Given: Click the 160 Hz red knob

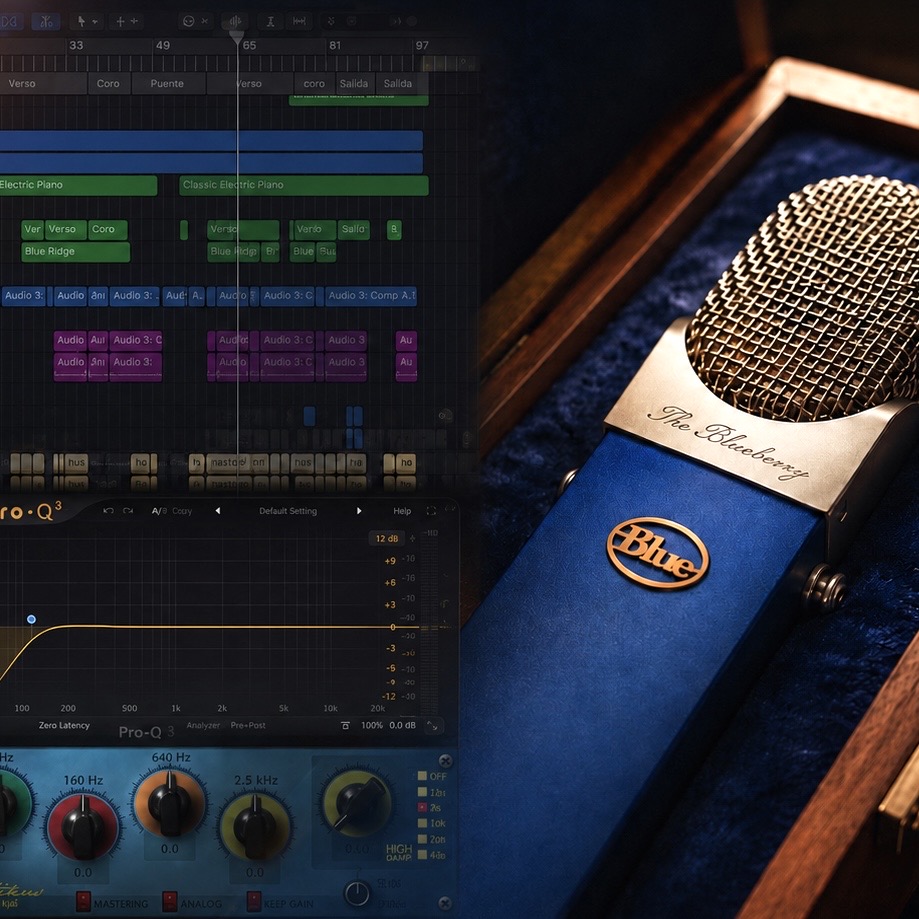Looking at the screenshot, I should (x=83, y=826).
